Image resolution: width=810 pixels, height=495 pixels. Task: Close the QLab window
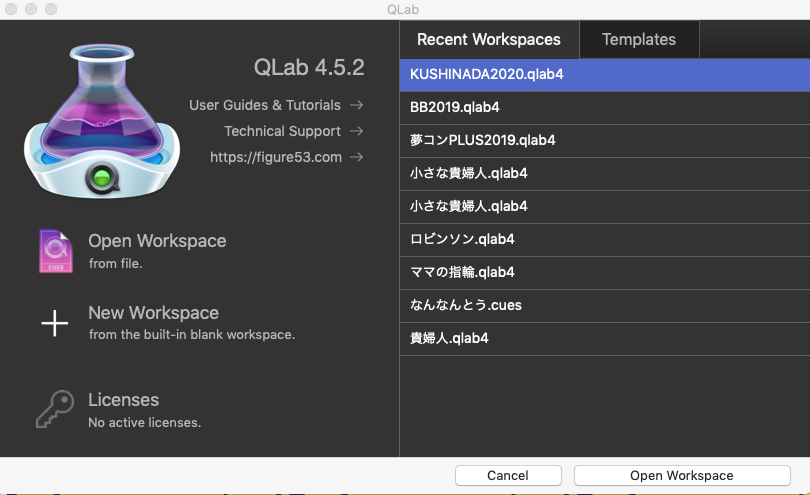[x=11, y=9]
